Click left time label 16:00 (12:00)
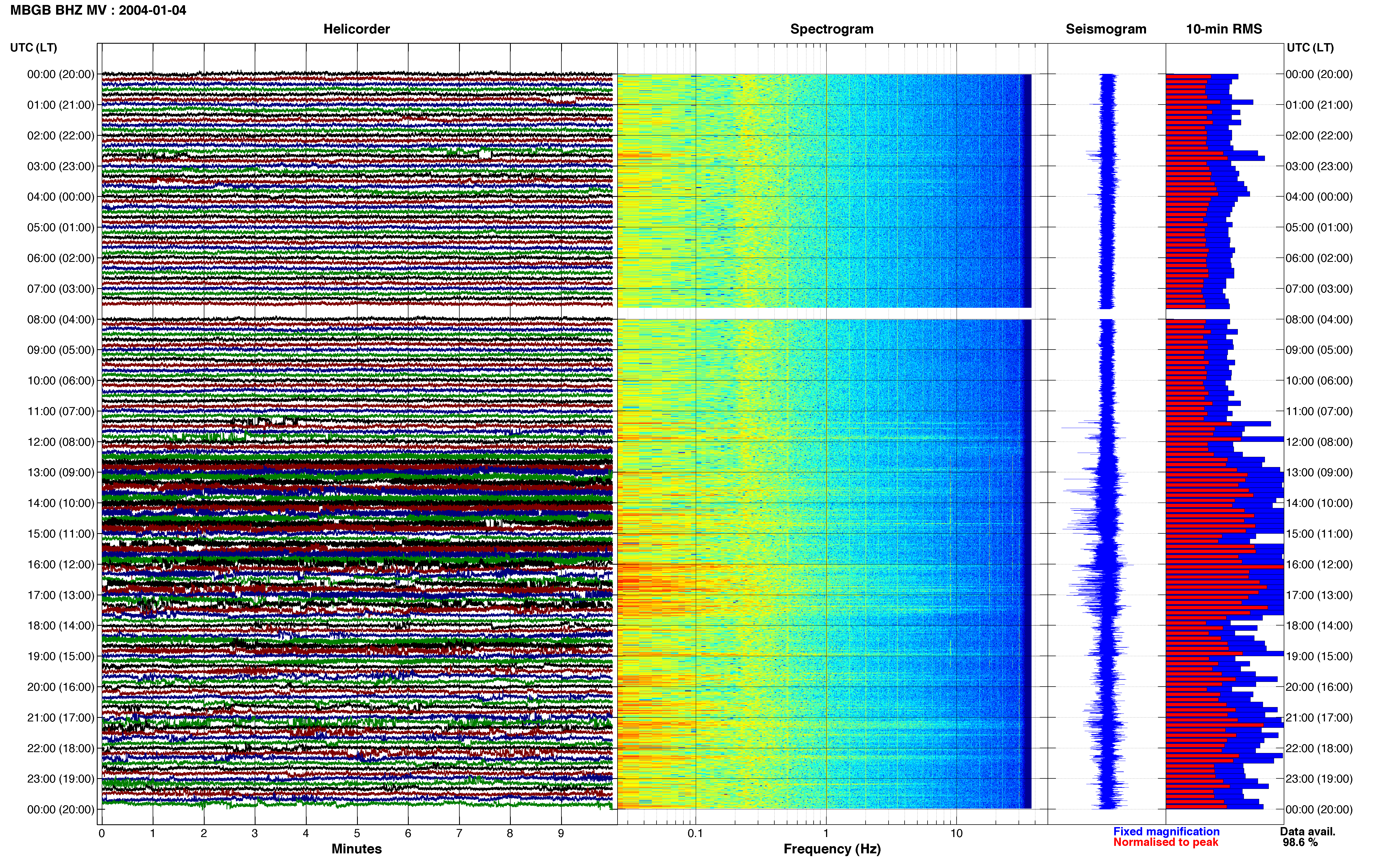Screen dimensions: 1388x868 click(61, 564)
